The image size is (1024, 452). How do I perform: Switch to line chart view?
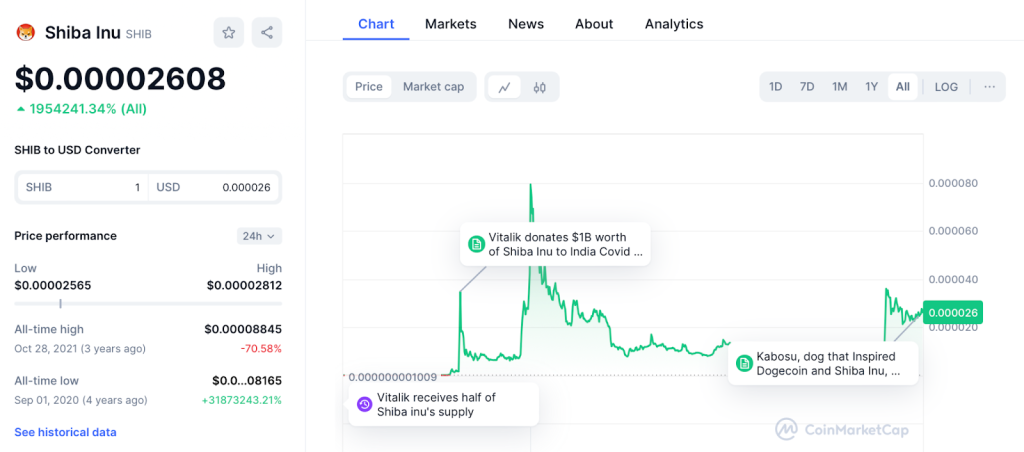(504, 87)
